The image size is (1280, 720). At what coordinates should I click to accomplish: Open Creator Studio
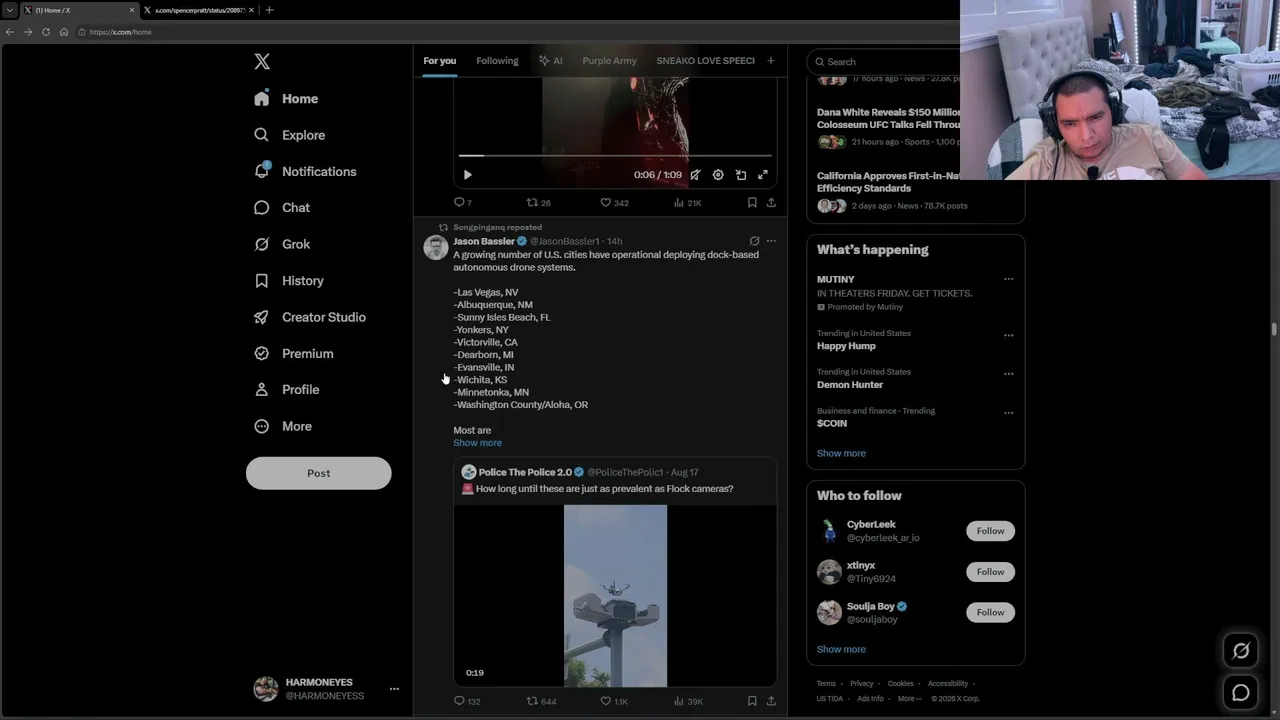[x=309, y=317]
